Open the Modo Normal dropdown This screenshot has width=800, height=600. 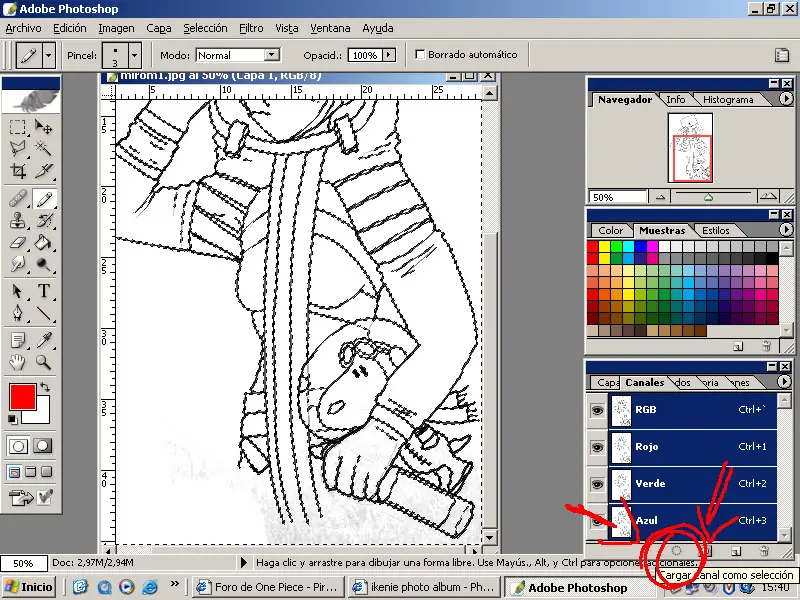pyautogui.click(x=272, y=55)
